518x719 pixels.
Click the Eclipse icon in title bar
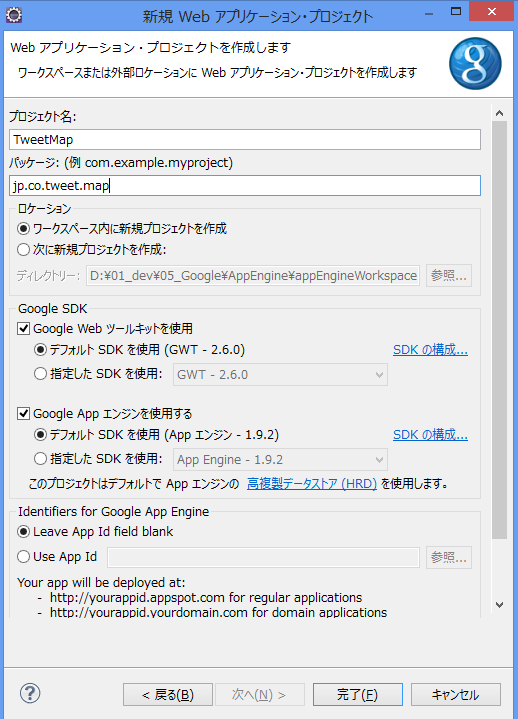(14, 15)
